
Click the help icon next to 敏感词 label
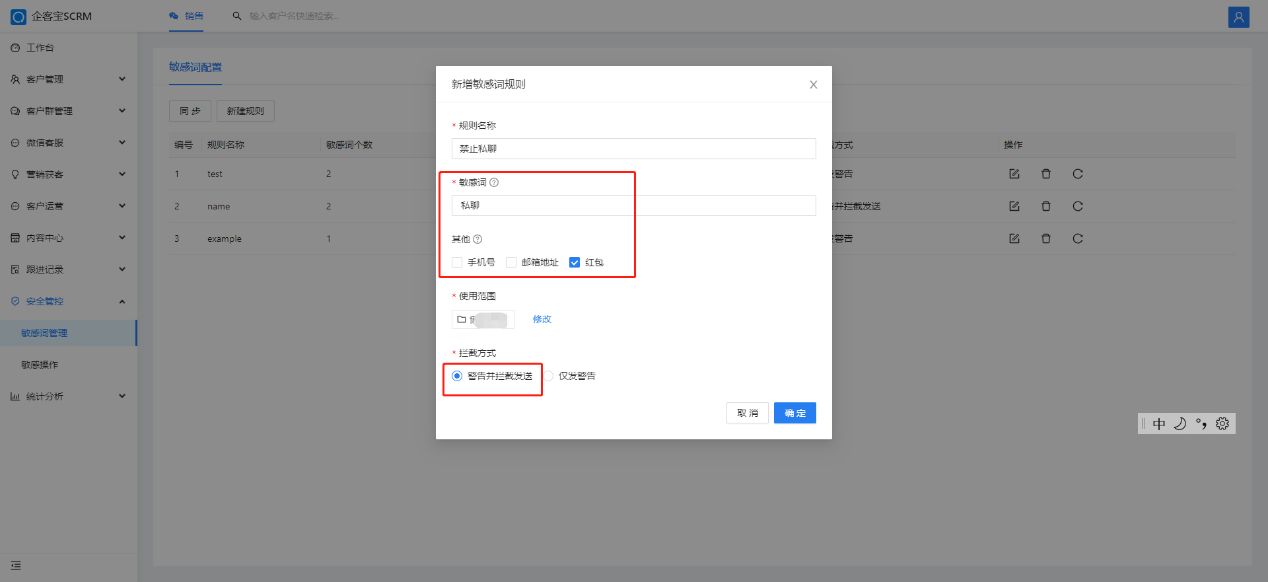[x=494, y=182]
